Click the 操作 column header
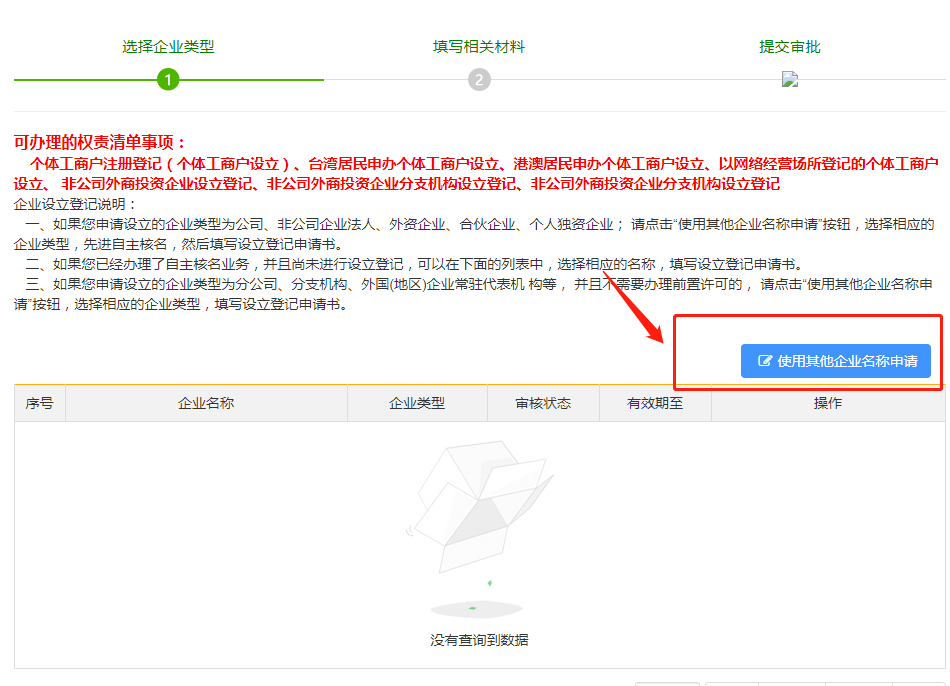The image size is (950, 686). click(x=828, y=403)
